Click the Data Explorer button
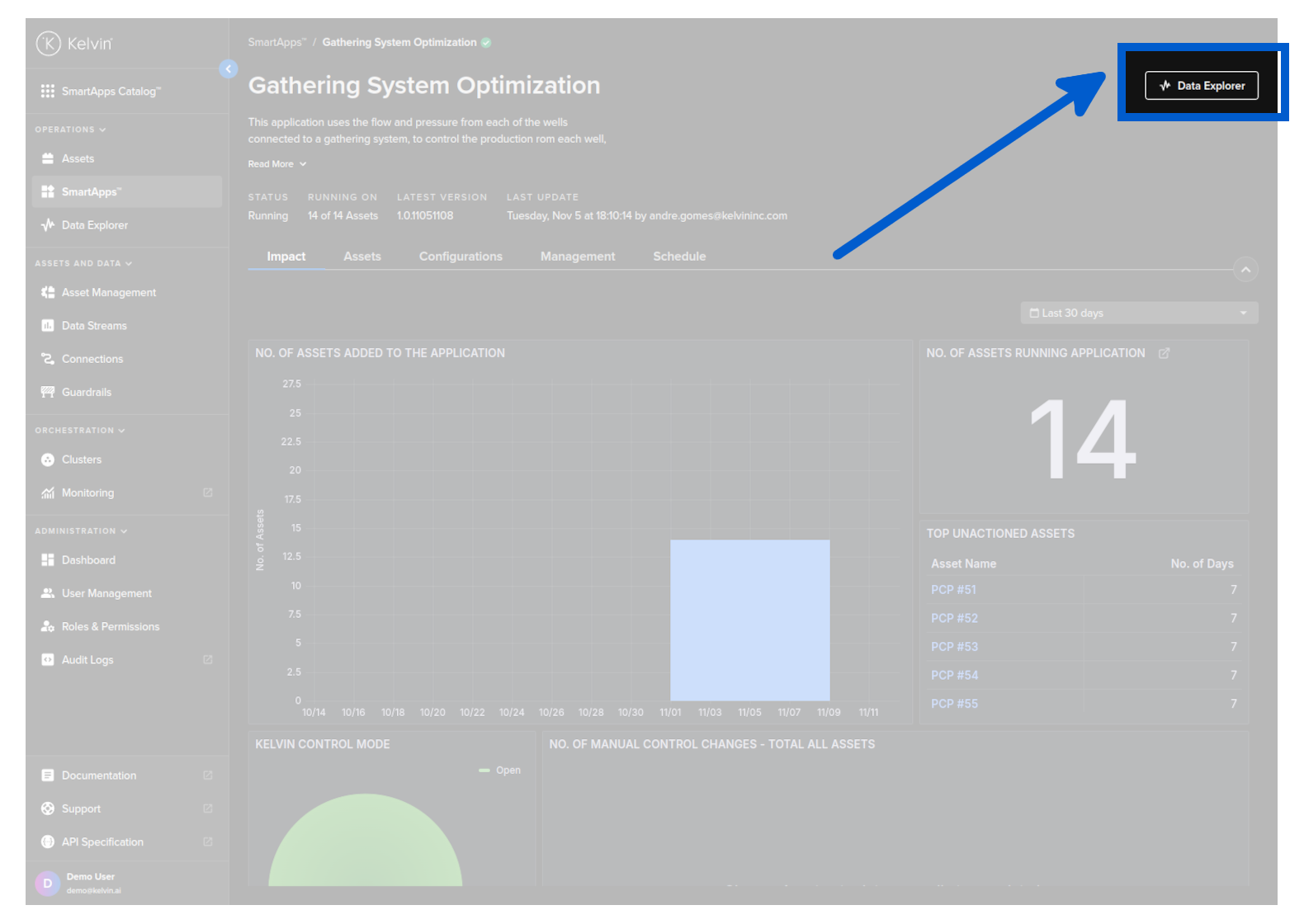Image resolution: width=1304 pixels, height=924 pixels. pos(1201,86)
